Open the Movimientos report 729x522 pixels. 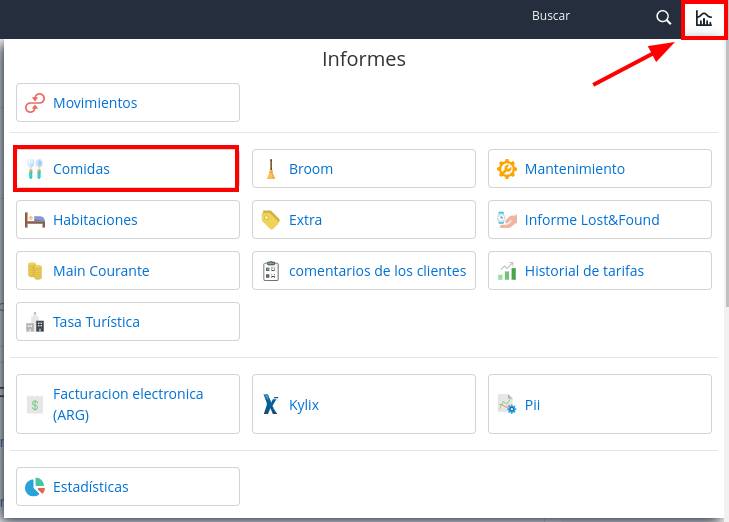[x=128, y=103]
